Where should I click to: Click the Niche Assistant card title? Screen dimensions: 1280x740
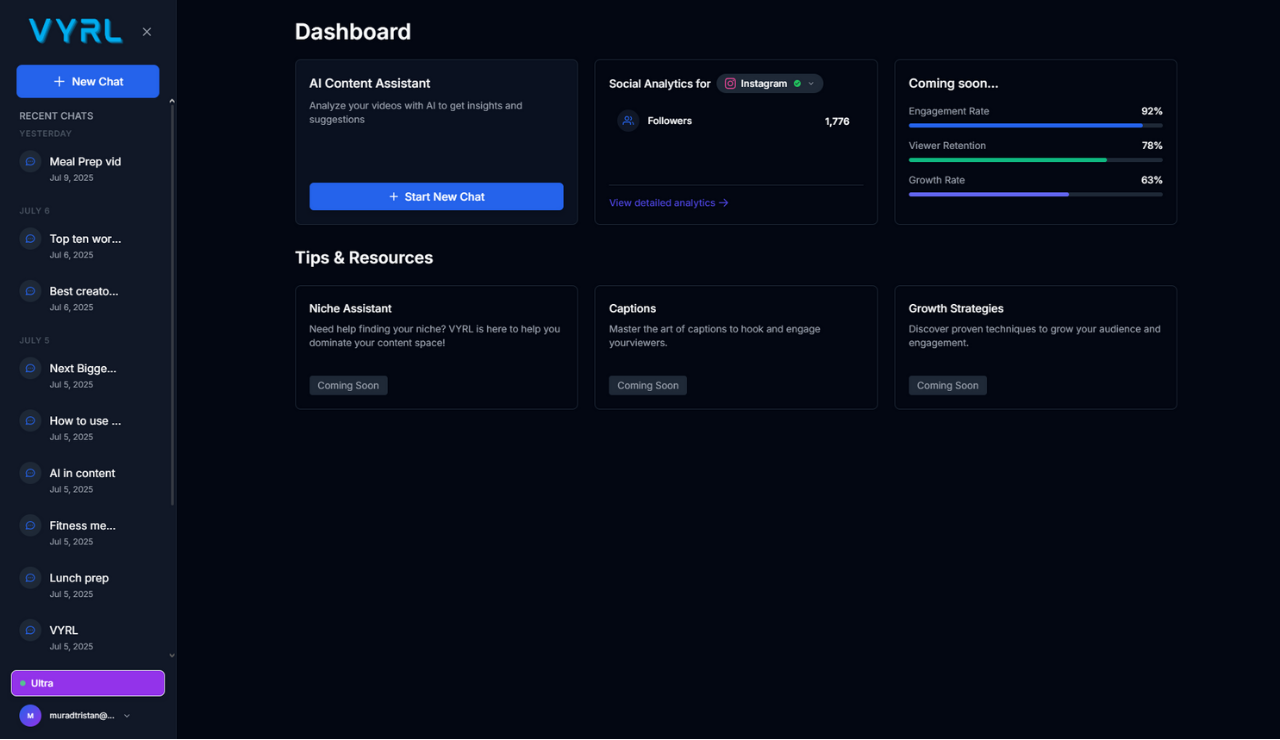350,309
